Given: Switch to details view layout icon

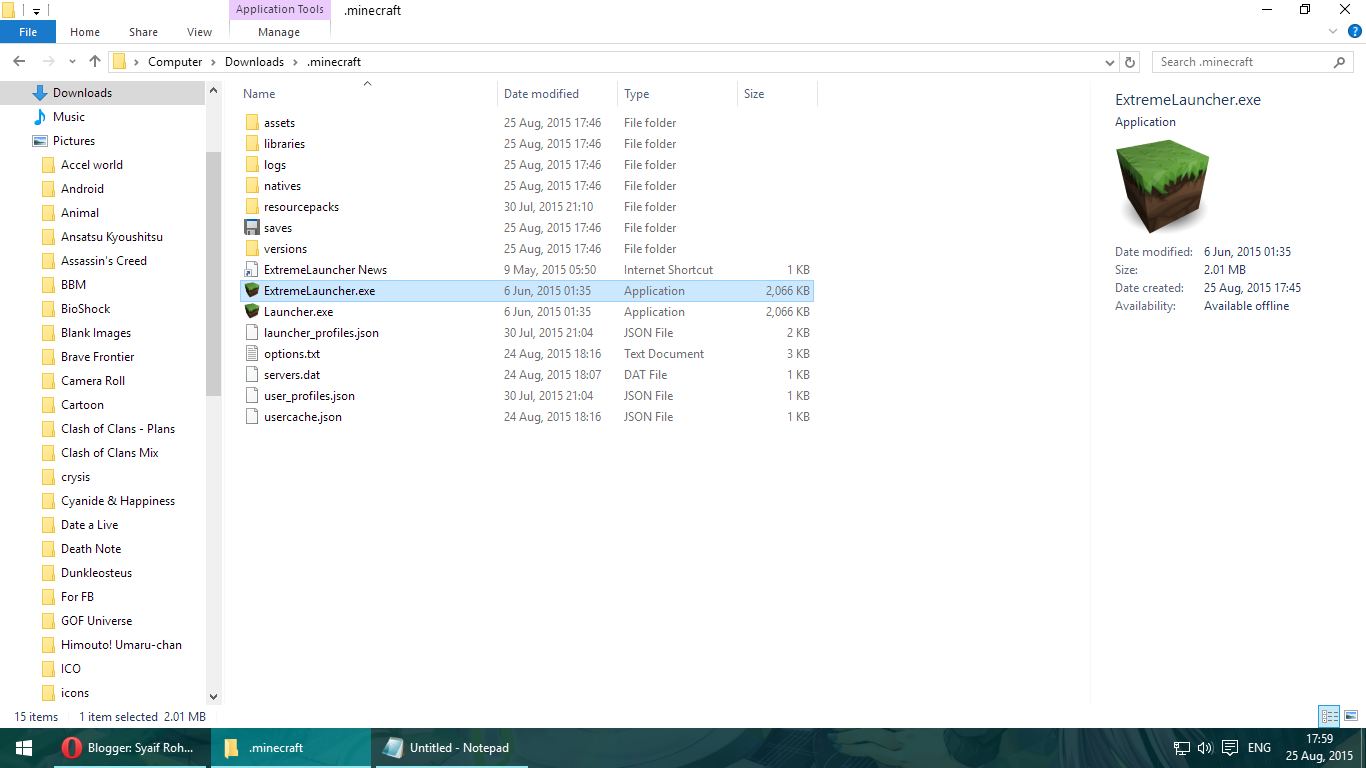Looking at the screenshot, I should (1329, 716).
